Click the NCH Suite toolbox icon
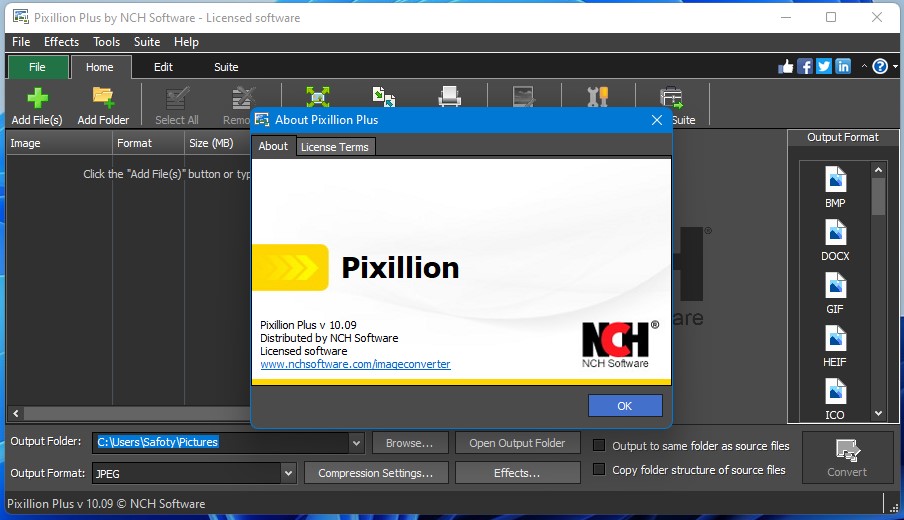904x520 pixels. 672,97
